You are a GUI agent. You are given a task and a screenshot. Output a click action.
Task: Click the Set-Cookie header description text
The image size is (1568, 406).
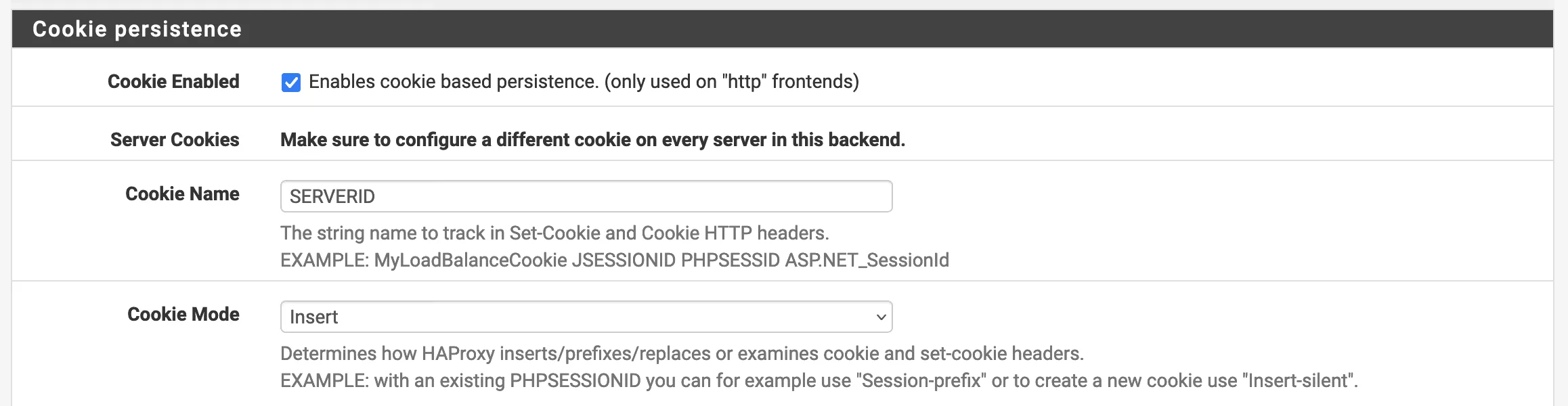554,235
